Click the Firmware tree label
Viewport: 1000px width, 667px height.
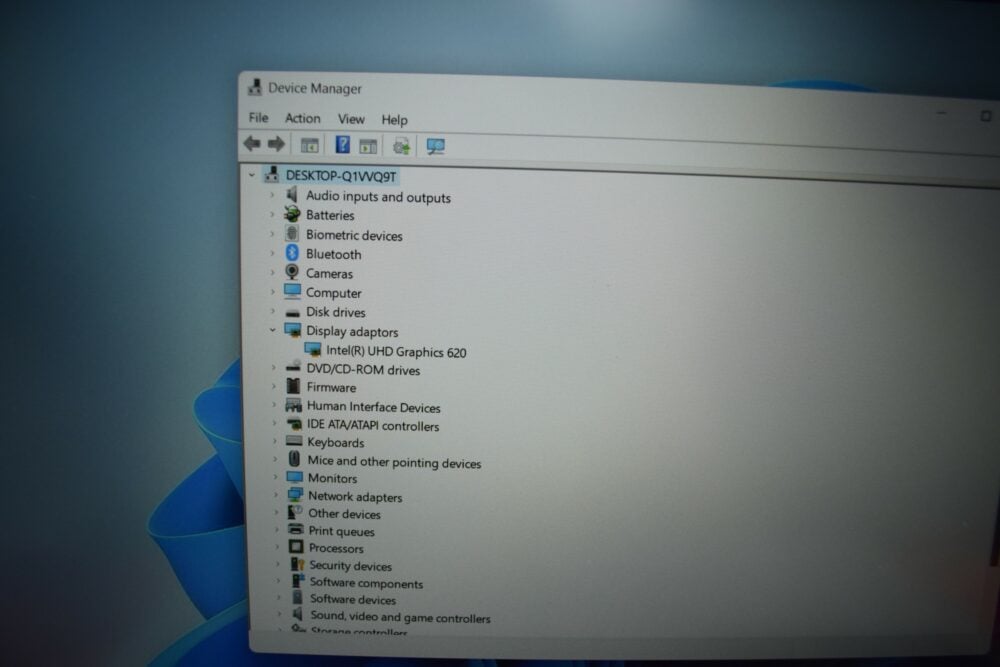(331, 387)
